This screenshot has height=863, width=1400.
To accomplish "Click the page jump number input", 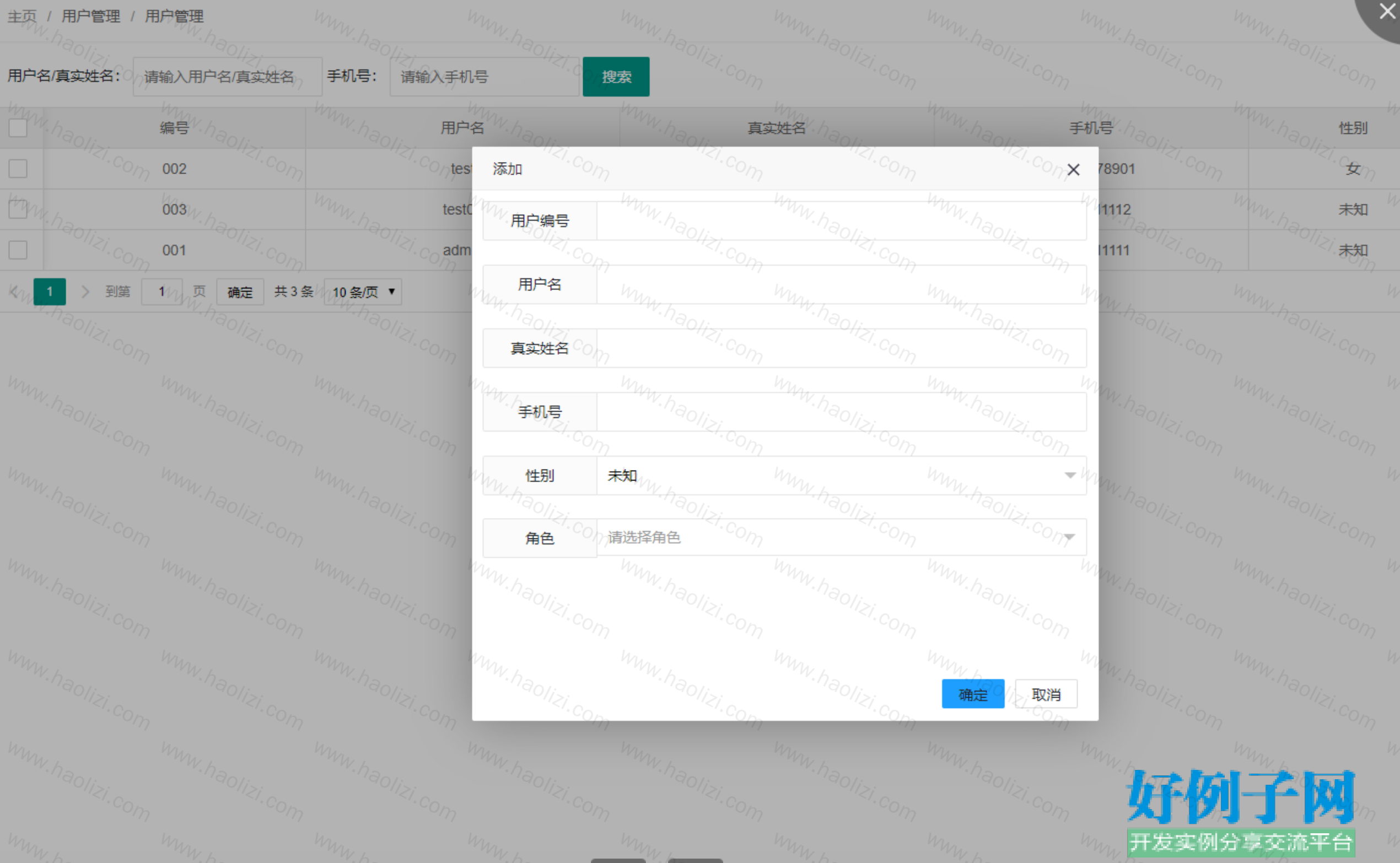I will 162,292.
